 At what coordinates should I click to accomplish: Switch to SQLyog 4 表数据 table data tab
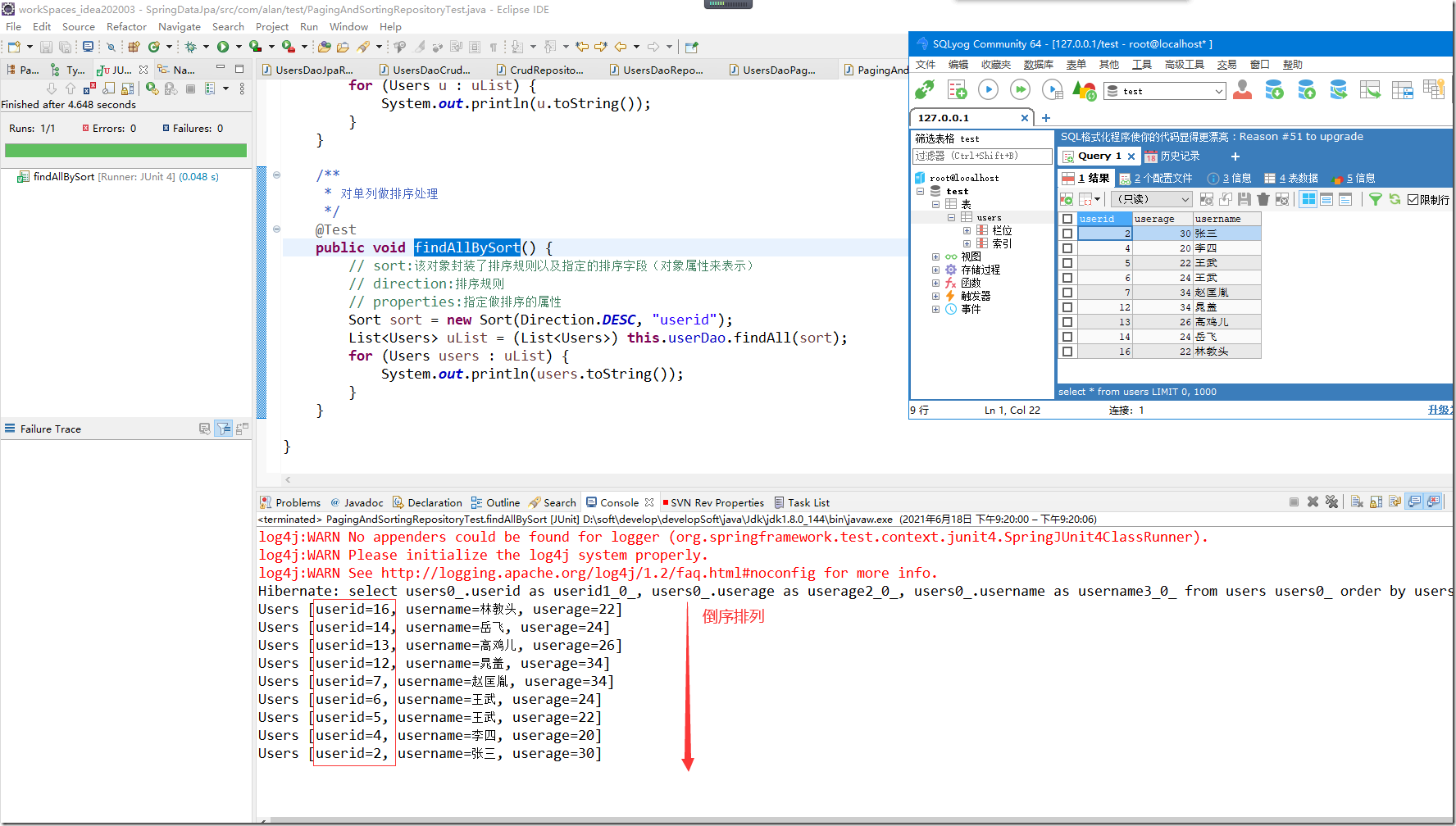(x=1291, y=178)
